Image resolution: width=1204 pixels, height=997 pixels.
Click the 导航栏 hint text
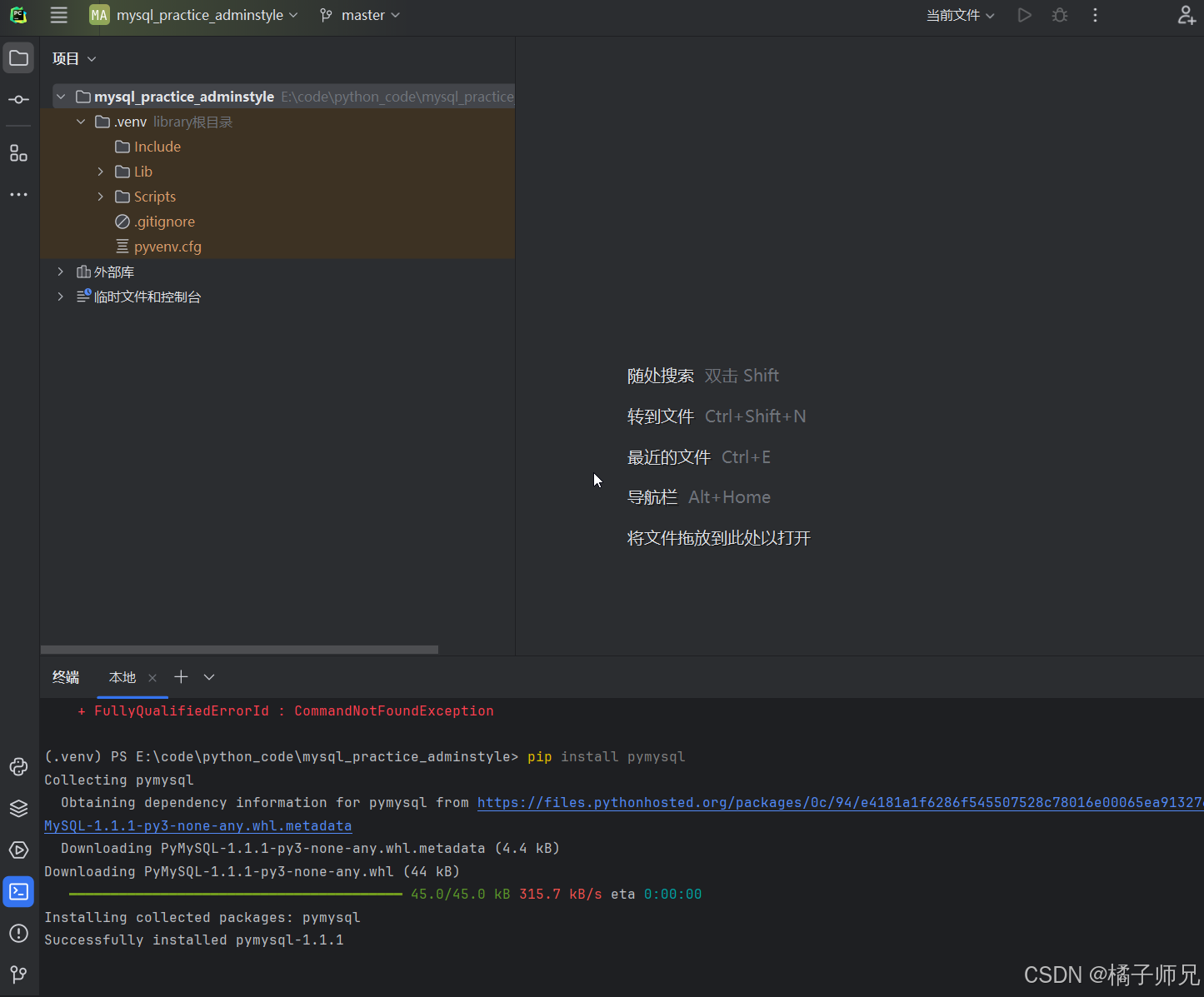652,497
